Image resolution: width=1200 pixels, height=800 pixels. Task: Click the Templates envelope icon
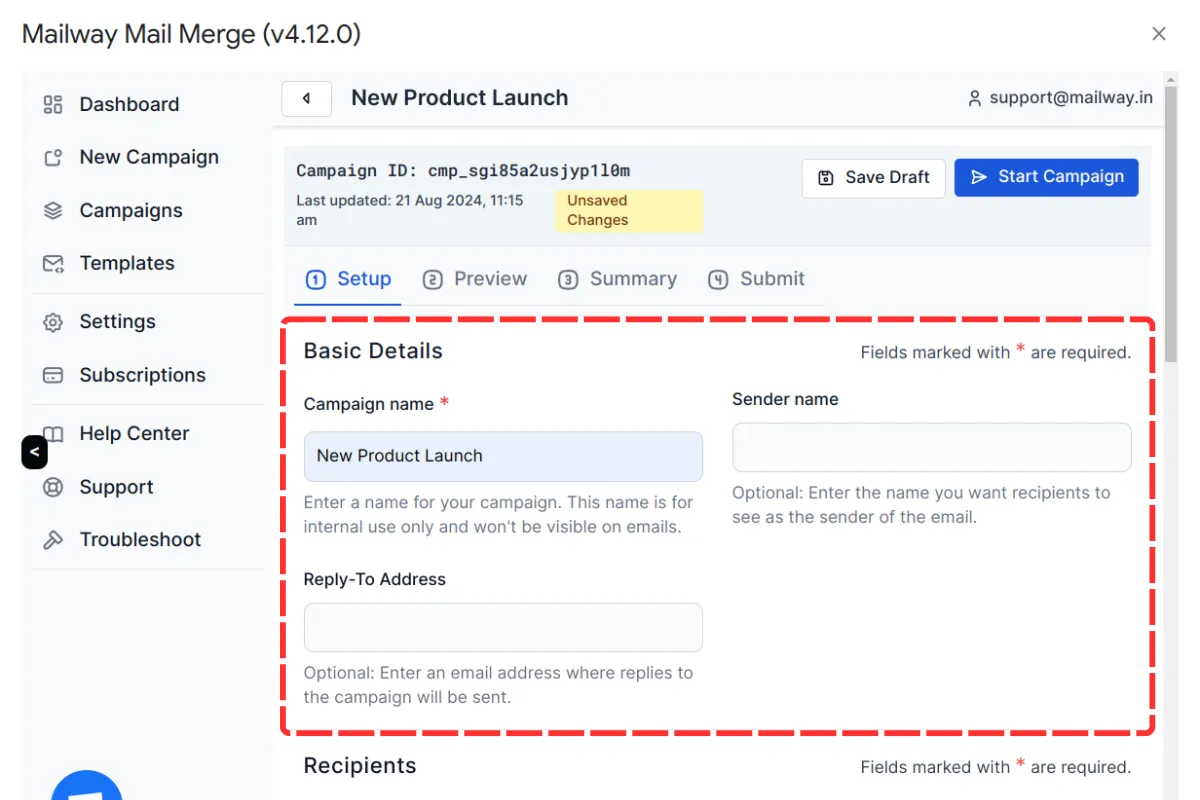pos(53,264)
